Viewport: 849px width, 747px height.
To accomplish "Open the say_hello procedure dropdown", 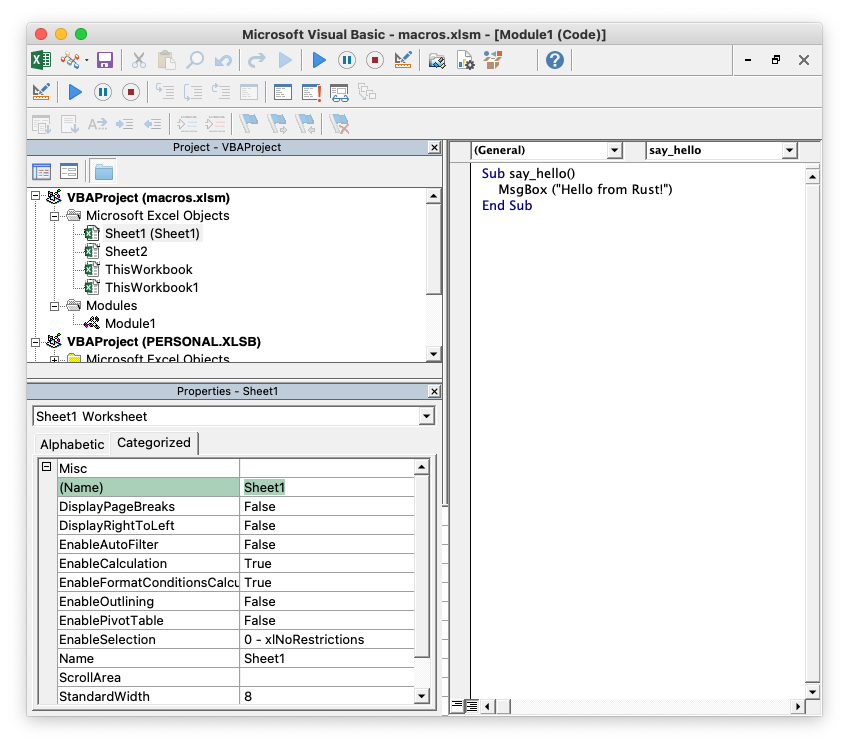I will (789, 150).
